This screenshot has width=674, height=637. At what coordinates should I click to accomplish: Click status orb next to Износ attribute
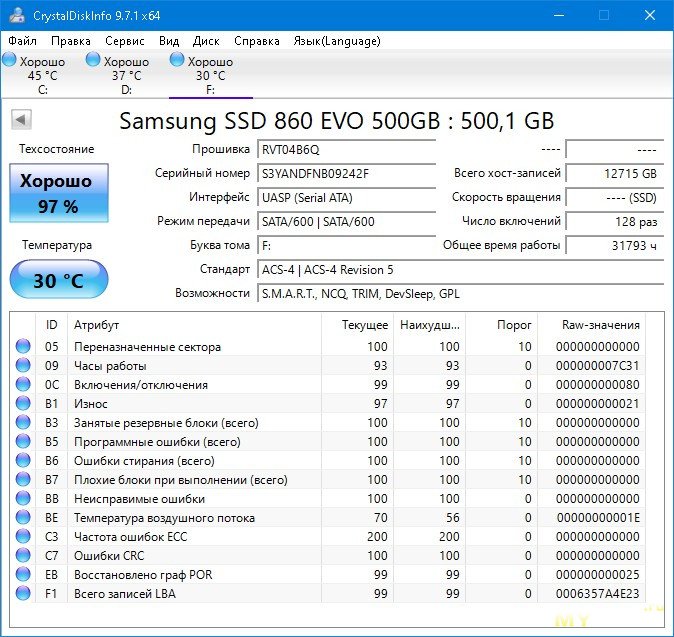(23, 404)
